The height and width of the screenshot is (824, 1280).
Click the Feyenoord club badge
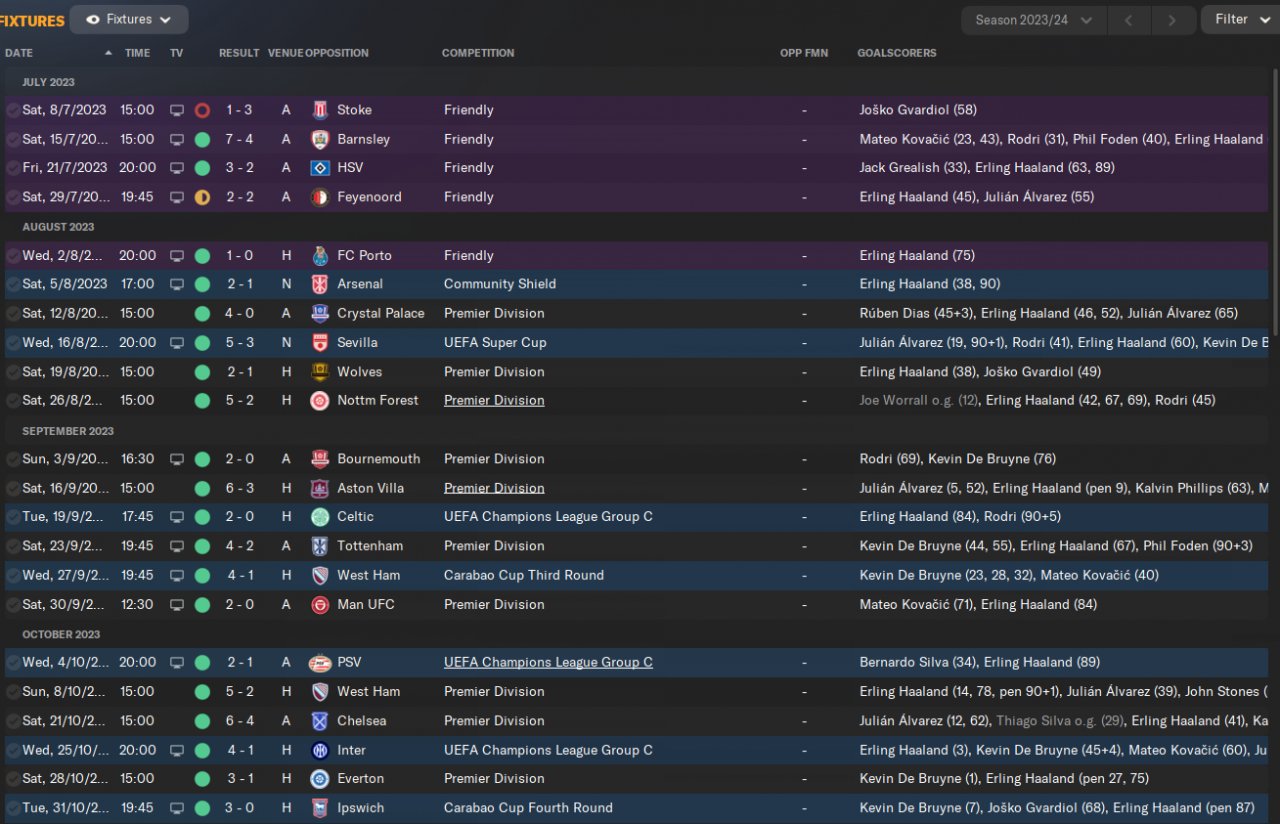(x=320, y=197)
